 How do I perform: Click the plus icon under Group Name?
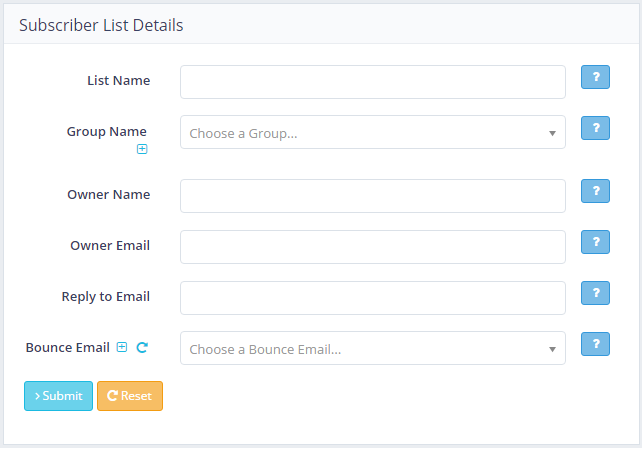coord(142,149)
